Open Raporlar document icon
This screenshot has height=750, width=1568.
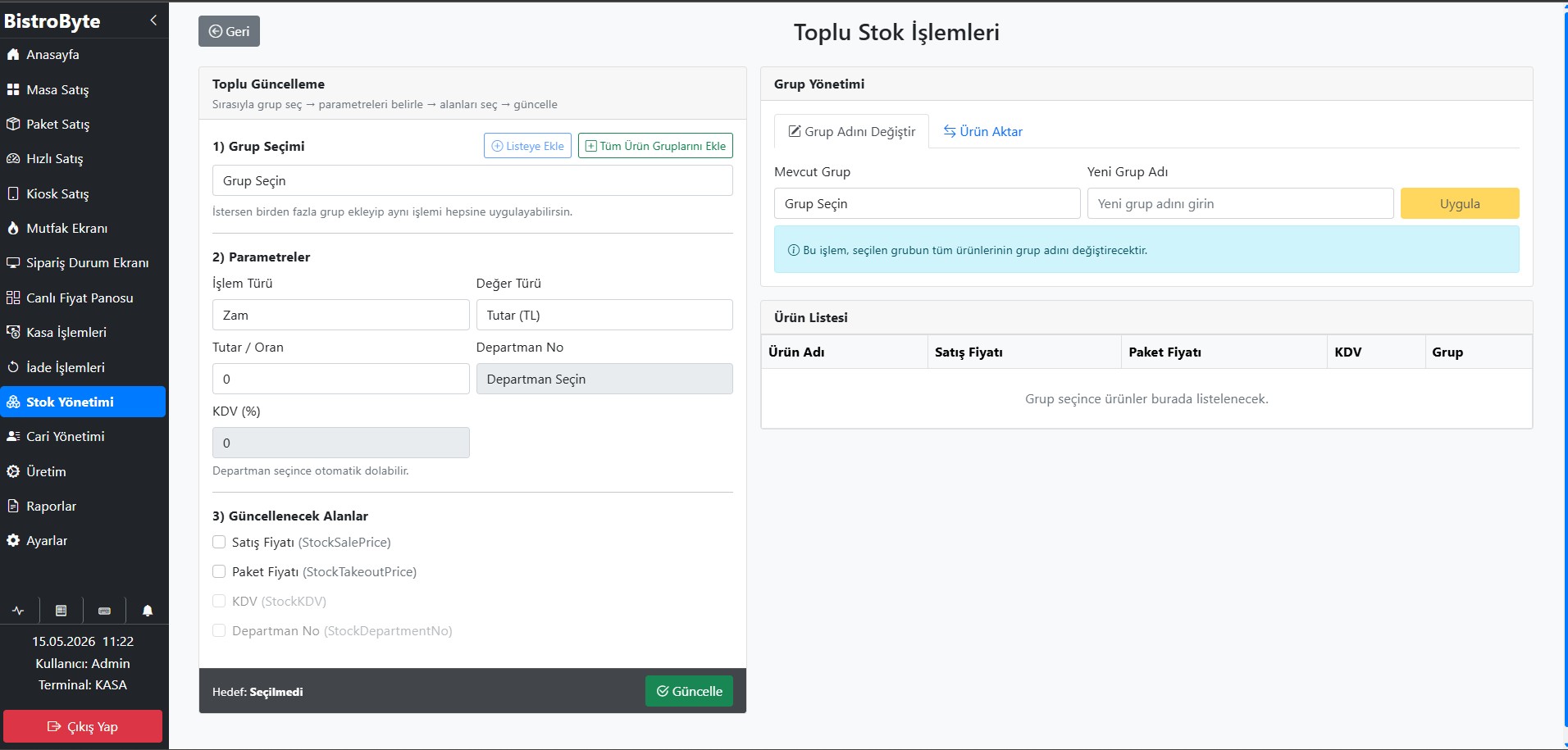click(13, 506)
